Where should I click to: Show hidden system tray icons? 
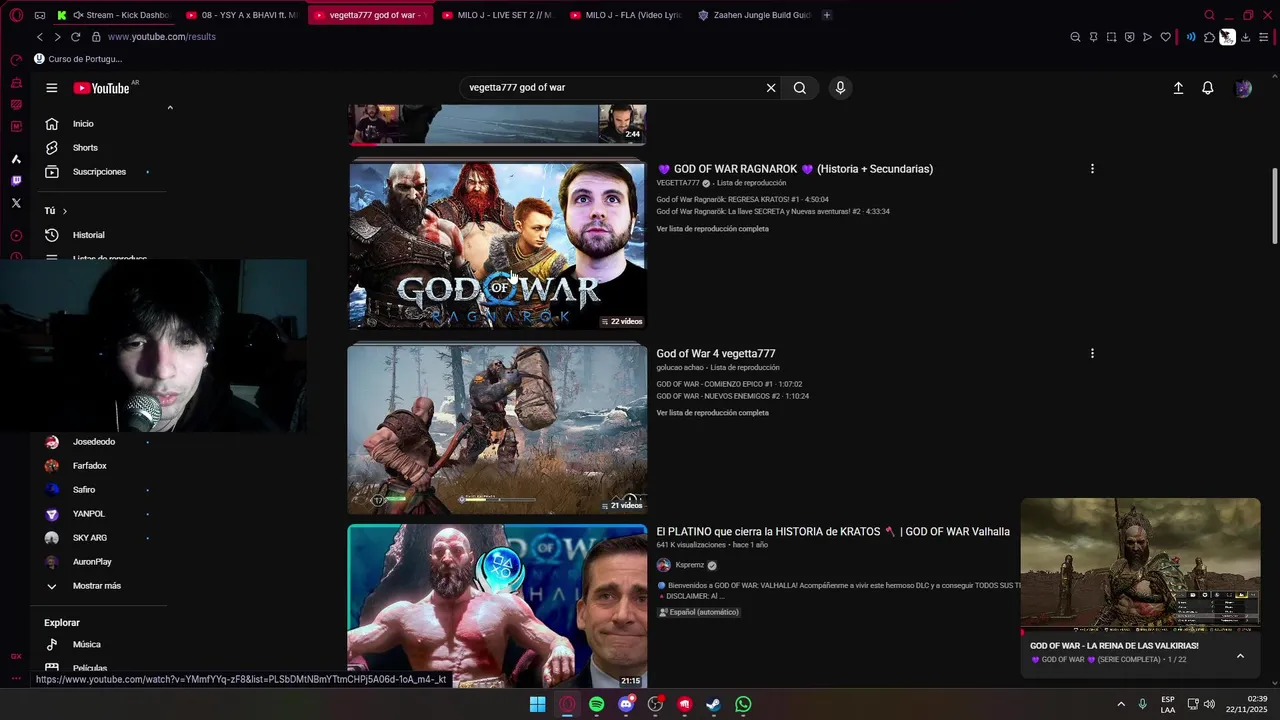[1121, 704]
